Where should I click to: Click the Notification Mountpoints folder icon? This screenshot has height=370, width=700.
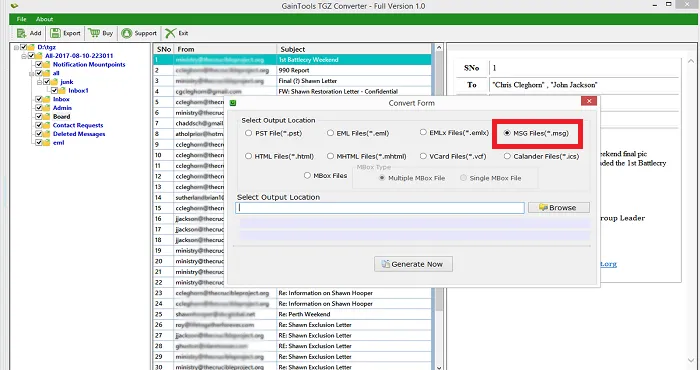point(46,65)
